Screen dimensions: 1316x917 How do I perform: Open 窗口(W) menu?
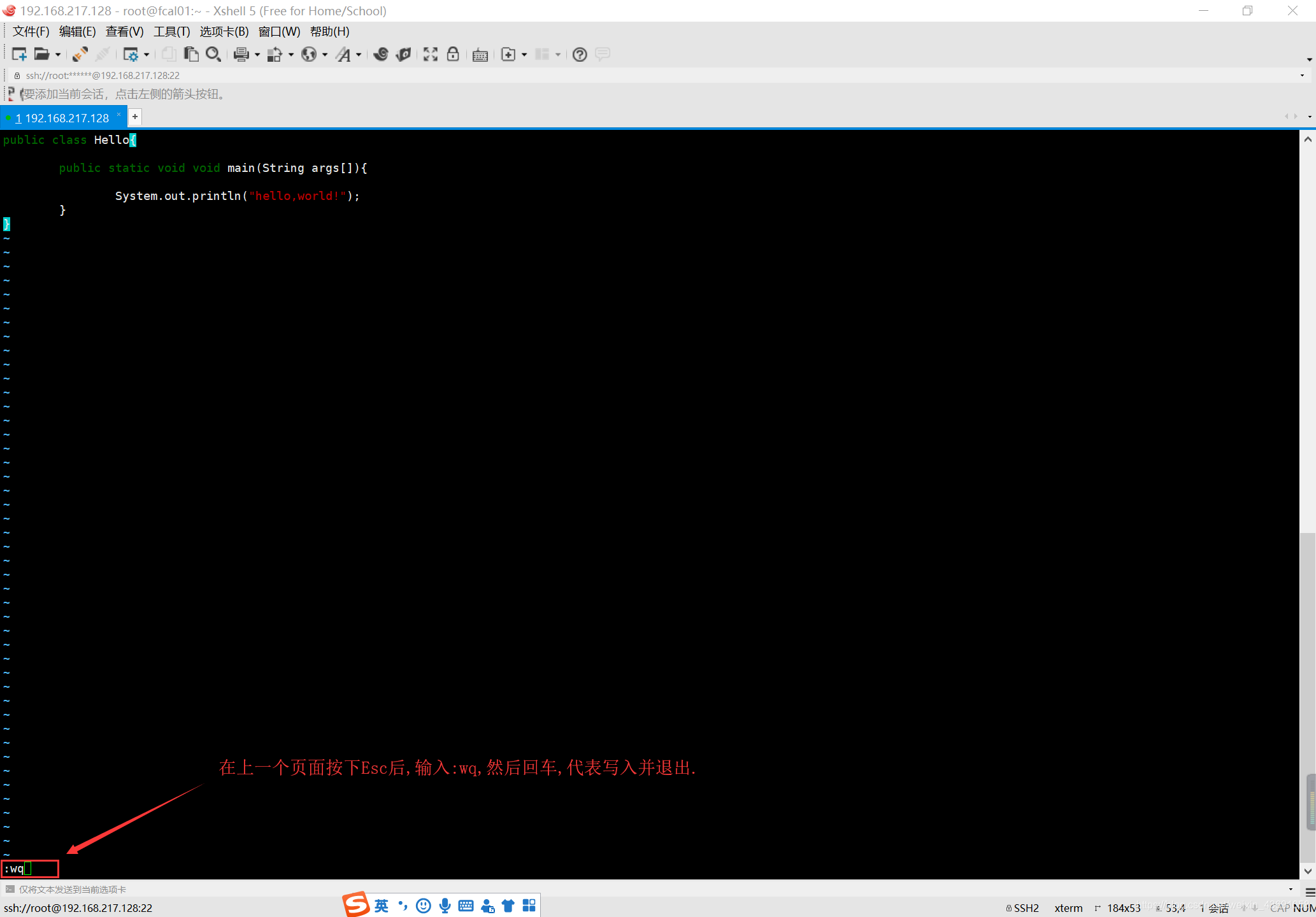pyautogui.click(x=279, y=32)
